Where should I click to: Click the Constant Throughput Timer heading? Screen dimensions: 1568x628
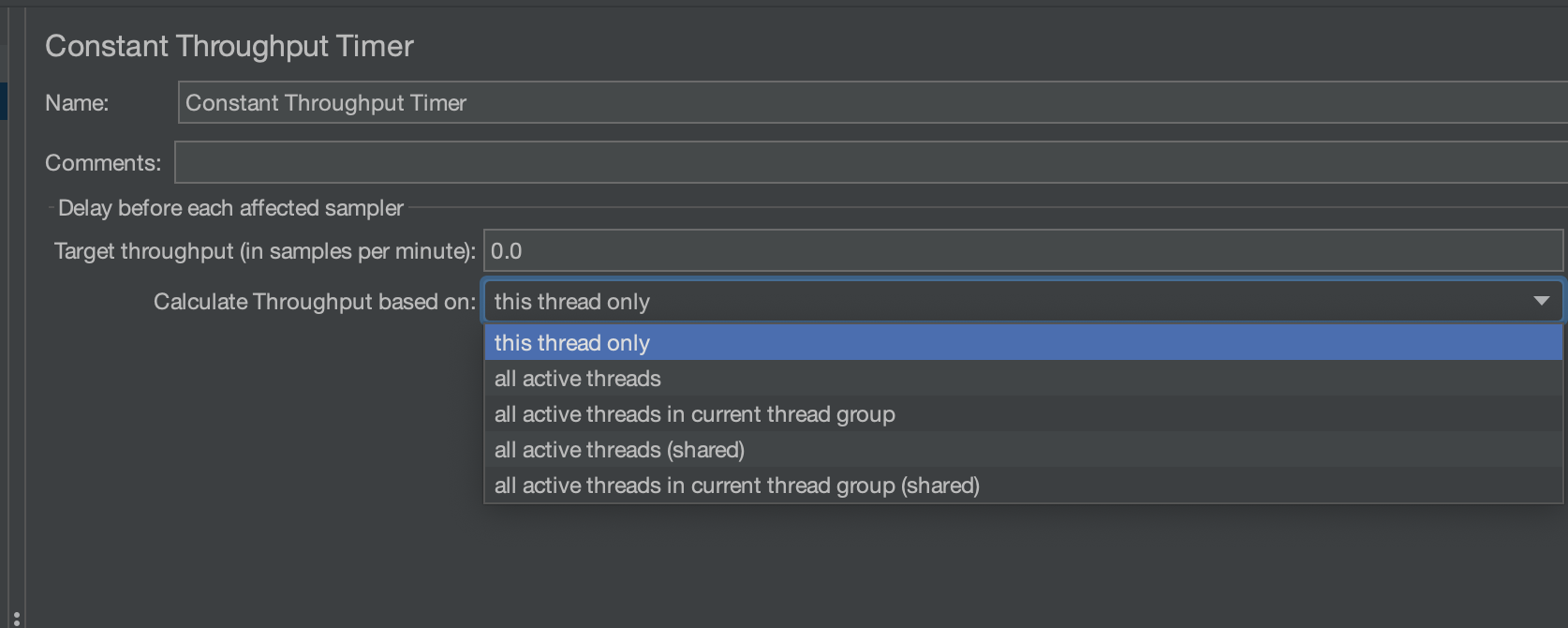[229, 45]
